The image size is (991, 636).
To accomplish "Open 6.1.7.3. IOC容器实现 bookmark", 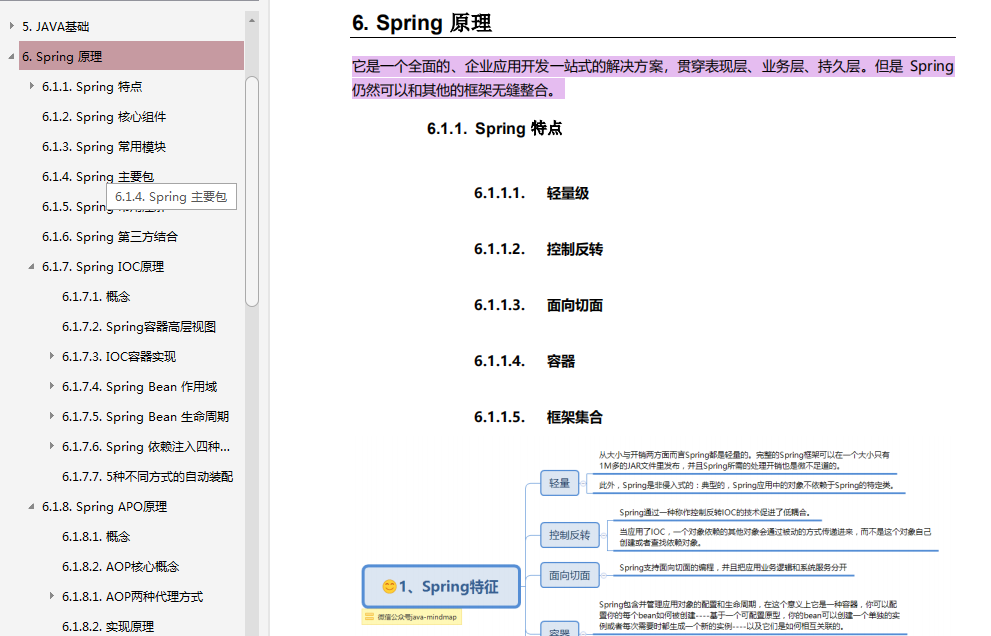I will point(119,357).
